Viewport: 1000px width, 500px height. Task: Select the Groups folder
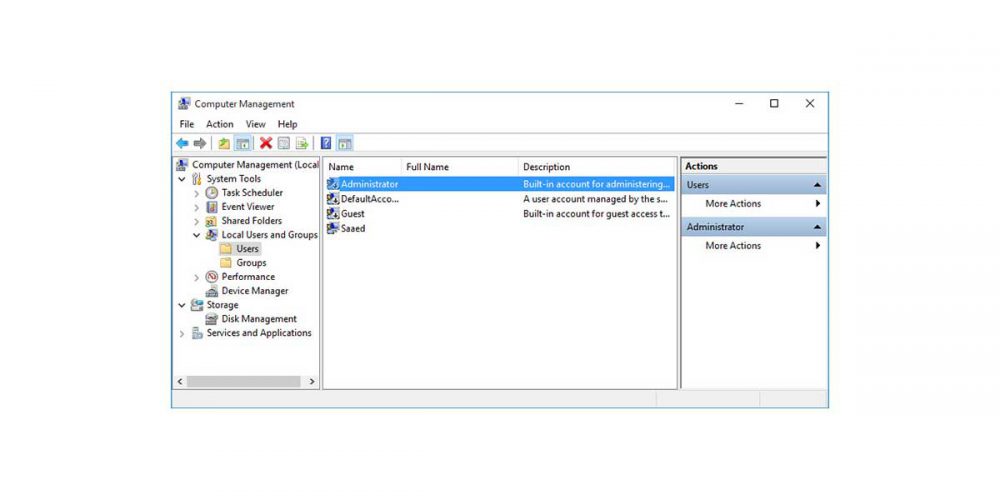[x=250, y=263]
